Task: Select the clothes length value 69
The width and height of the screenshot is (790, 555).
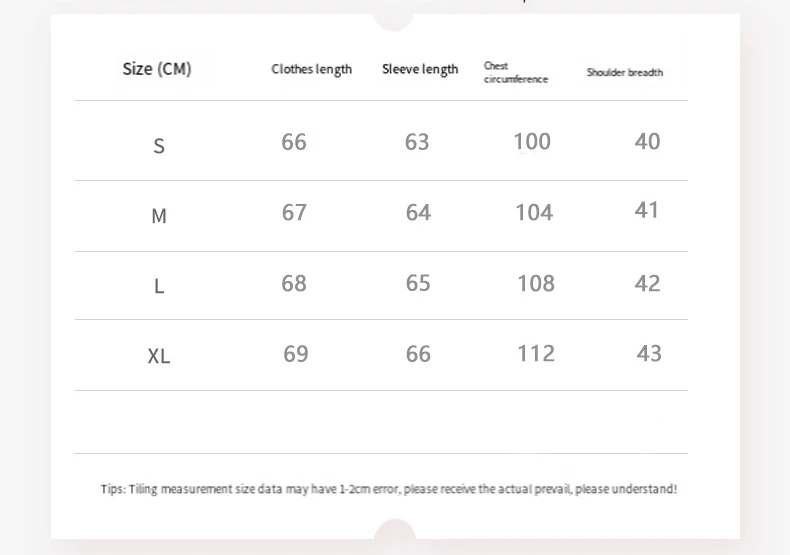Action: tap(296, 353)
